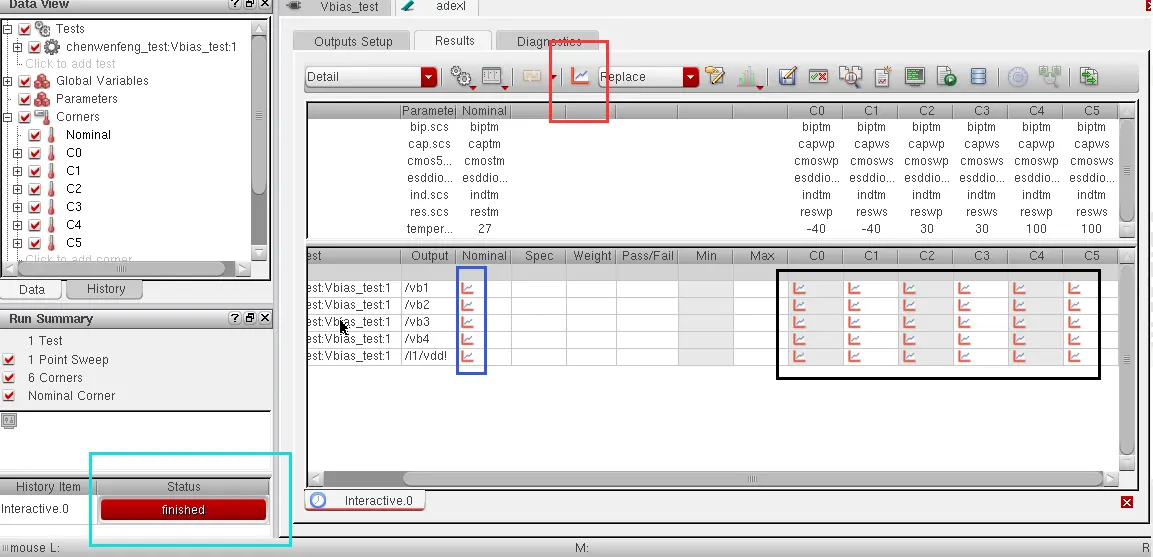Plot /vb2 waveform in Nominal column
The height and width of the screenshot is (557, 1153).
[x=468, y=305]
